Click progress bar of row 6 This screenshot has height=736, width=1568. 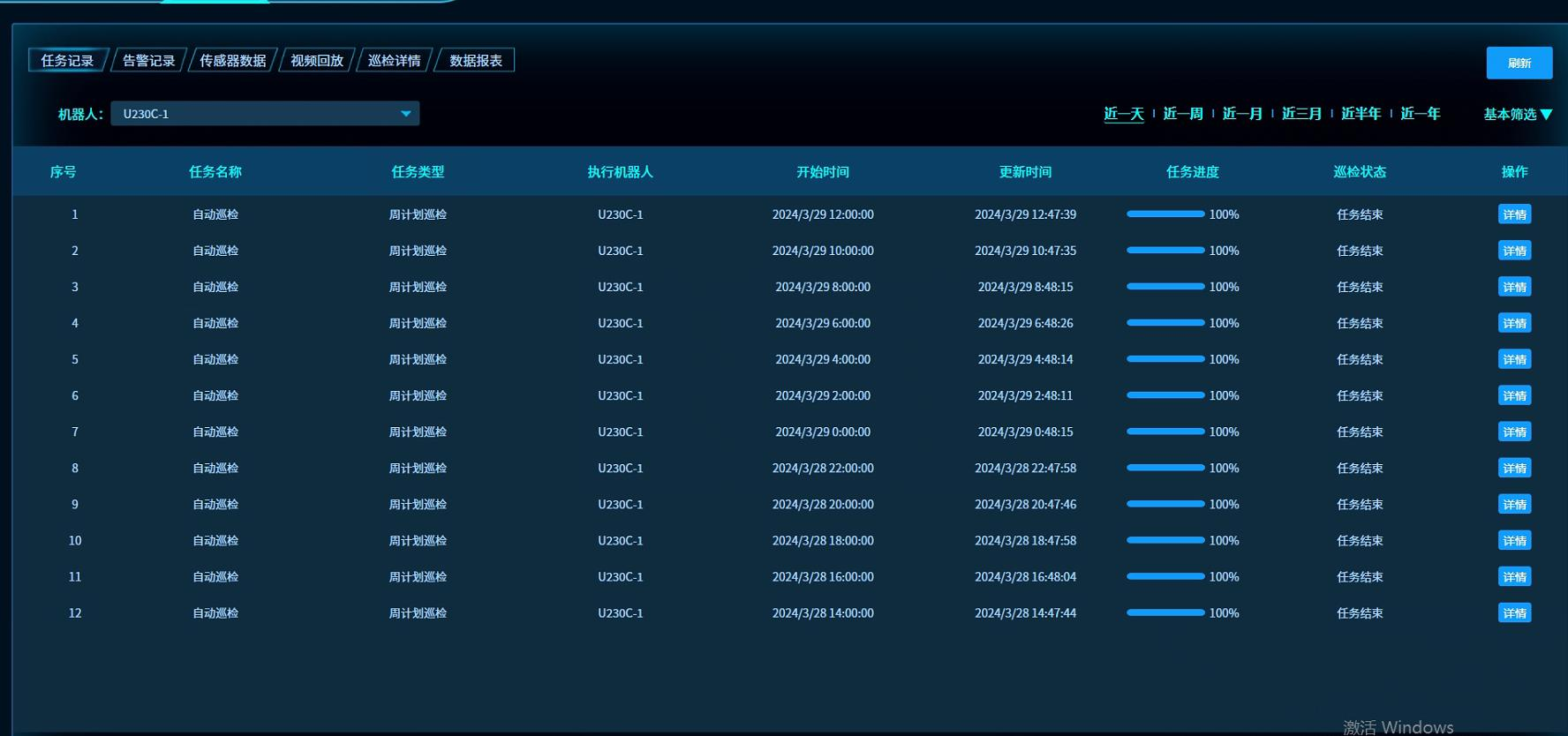(1165, 395)
